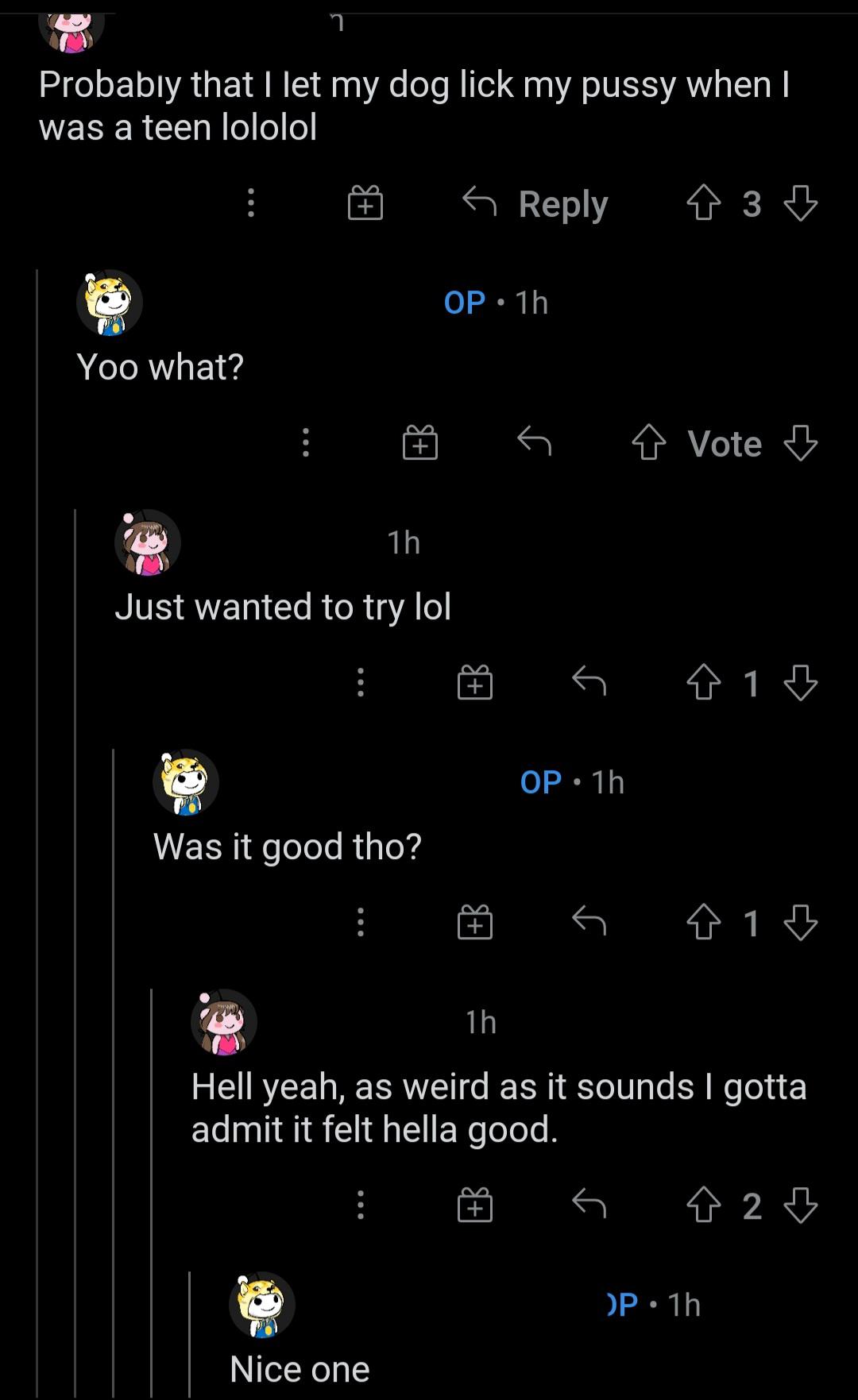Screen dimensions: 858x1400
Task: Open the overflow menu on the "Yoo what?" comment
Action: coord(305,443)
